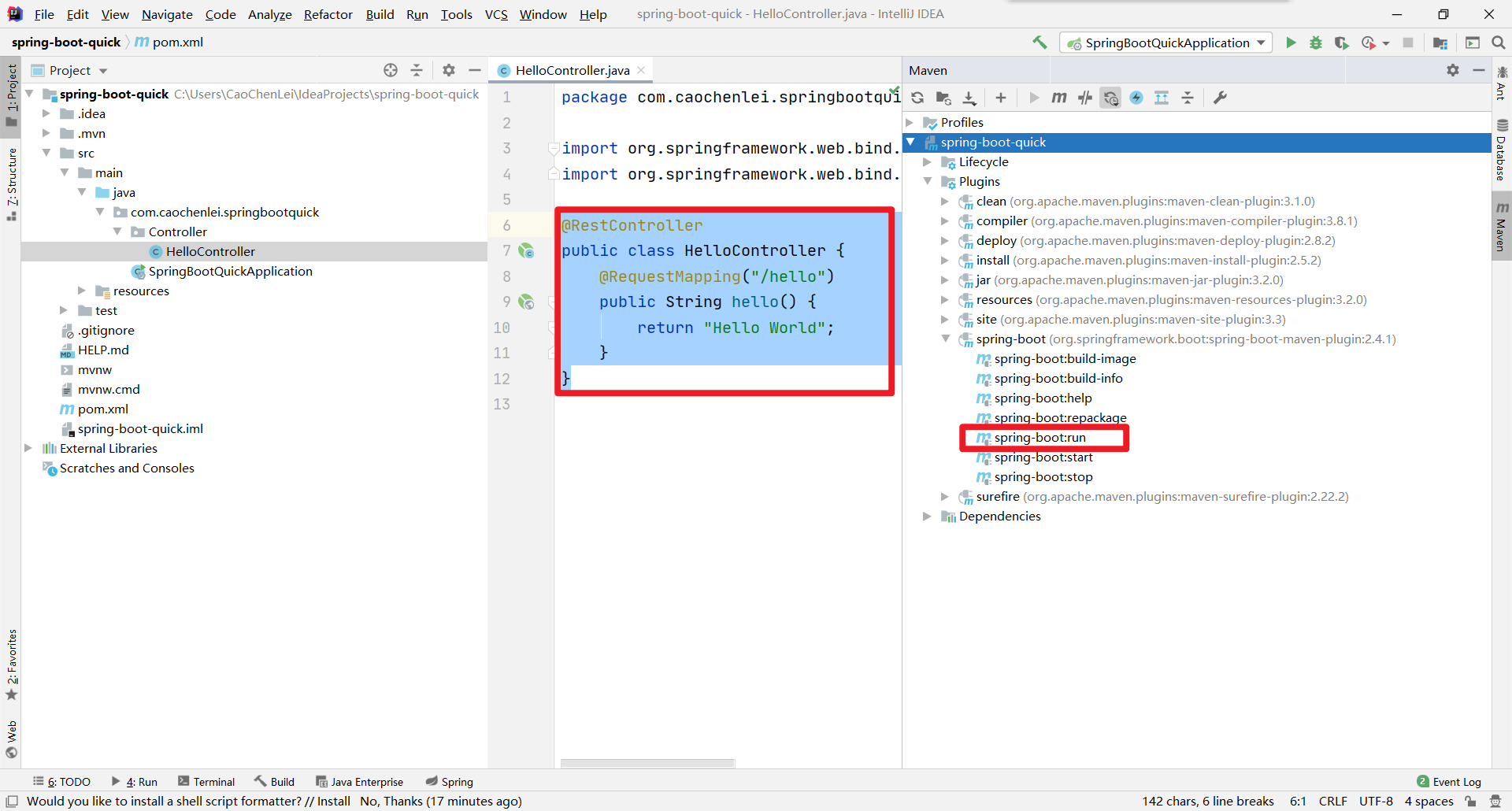The height and width of the screenshot is (811, 1512).
Task: Collapse the Maven Plugins node
Action: [928, 181]
